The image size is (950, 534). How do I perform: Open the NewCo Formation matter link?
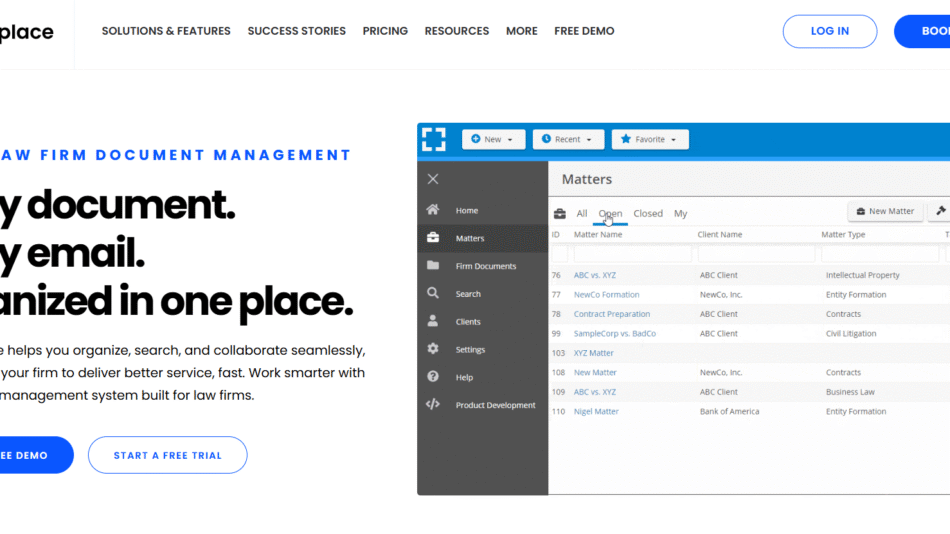pyautogui.click(x=606, y=295)
